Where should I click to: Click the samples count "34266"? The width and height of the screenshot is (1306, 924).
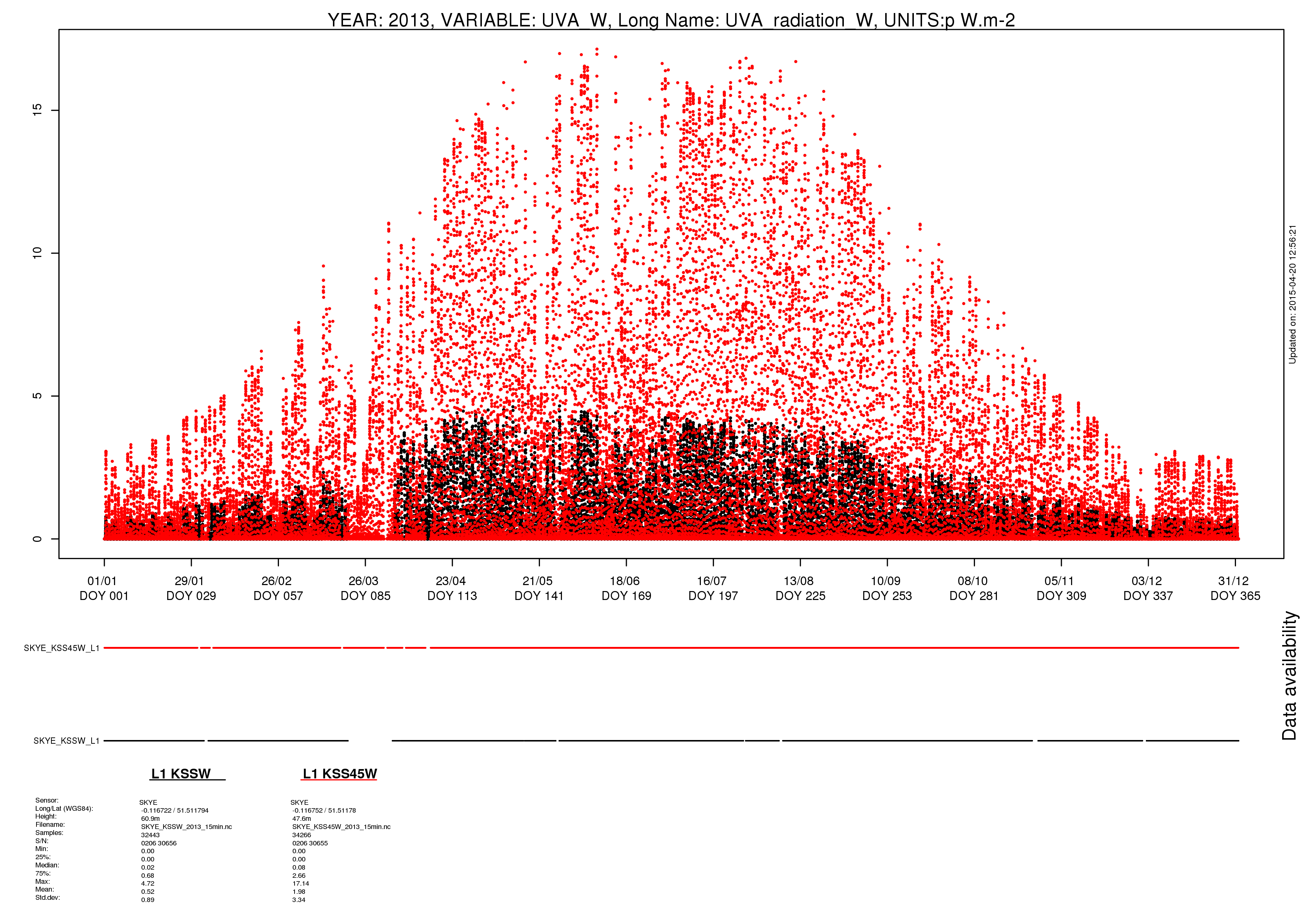point(302,835)
